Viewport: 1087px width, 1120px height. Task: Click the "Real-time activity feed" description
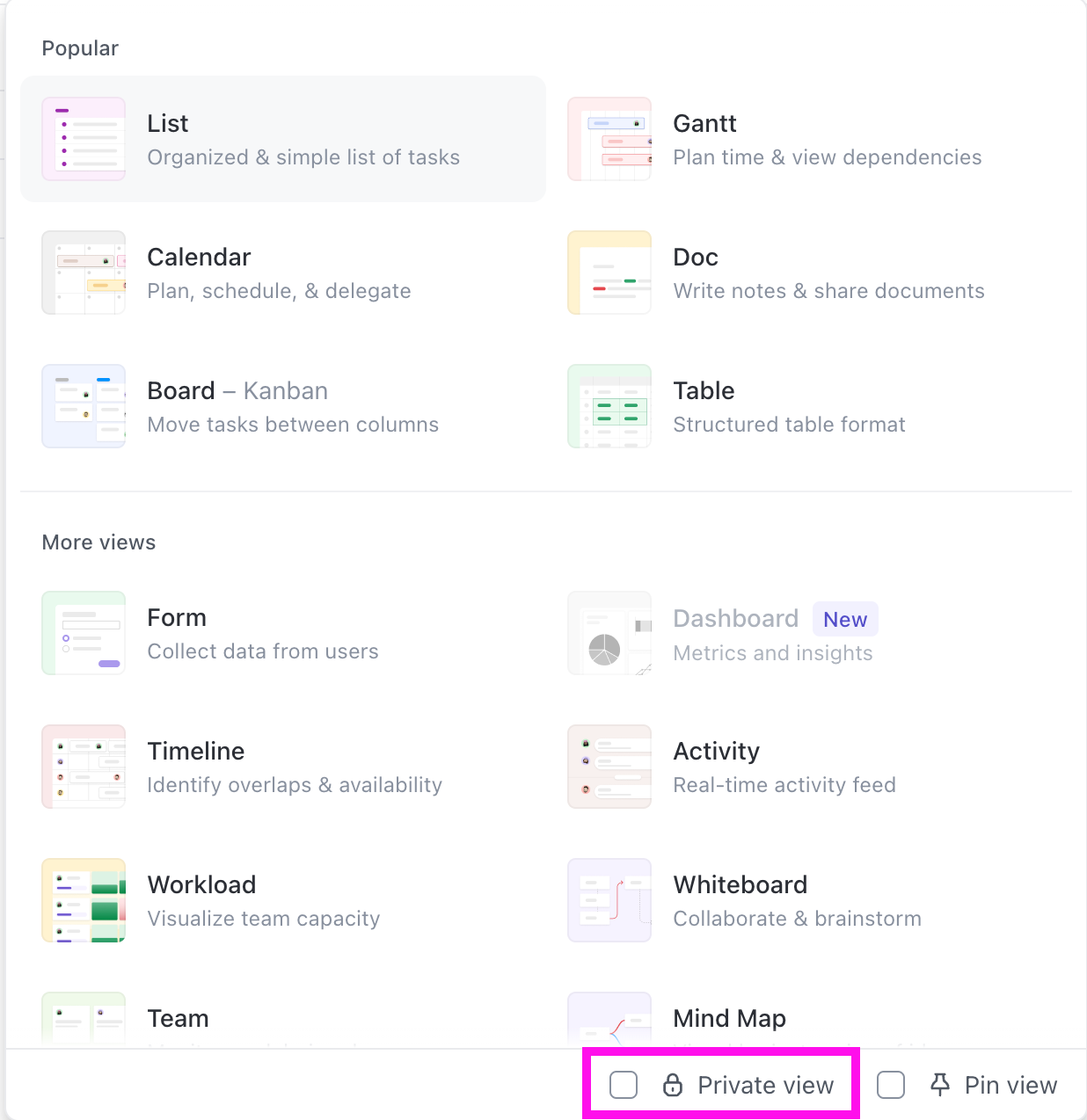click(784, 785)
